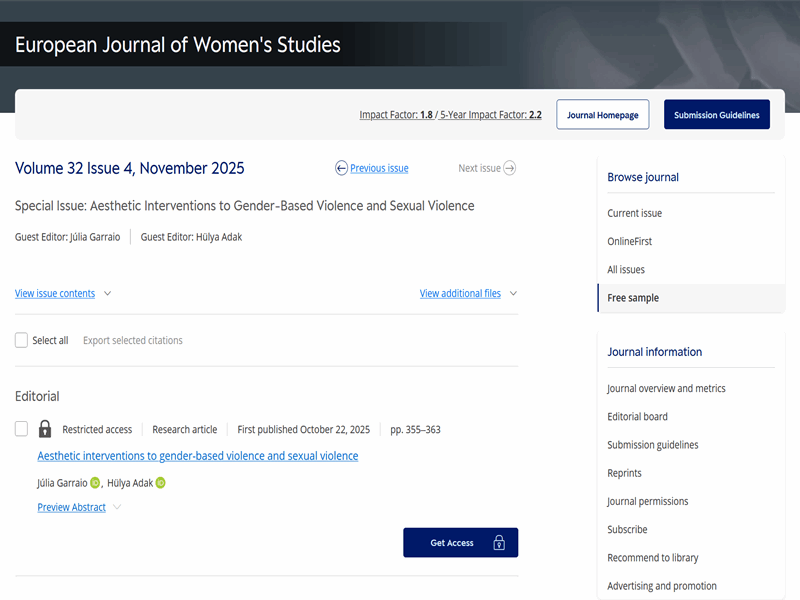Open the Aesthetic interventions article title link
This screenshot has height=600, width=800.
tap(197, 456)
